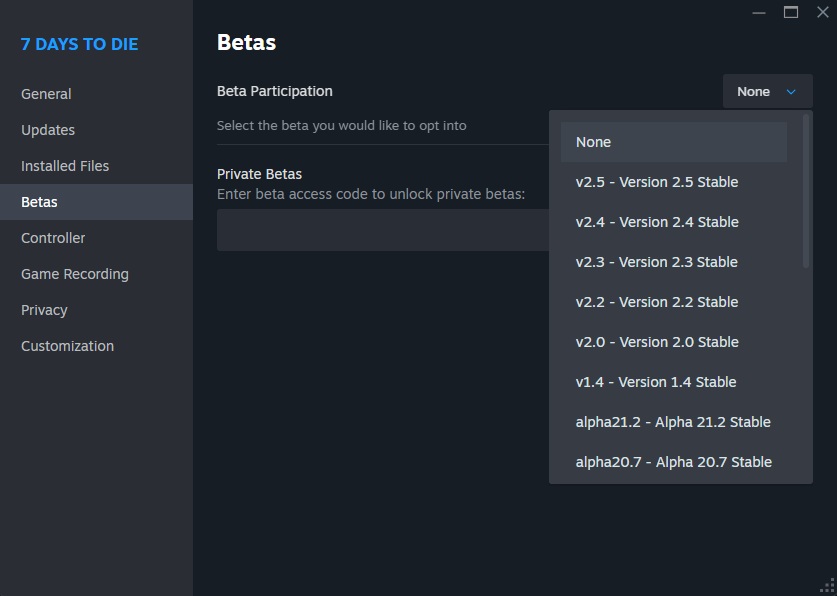
Task: Click the beta list scrollbar
Action: 806,190
